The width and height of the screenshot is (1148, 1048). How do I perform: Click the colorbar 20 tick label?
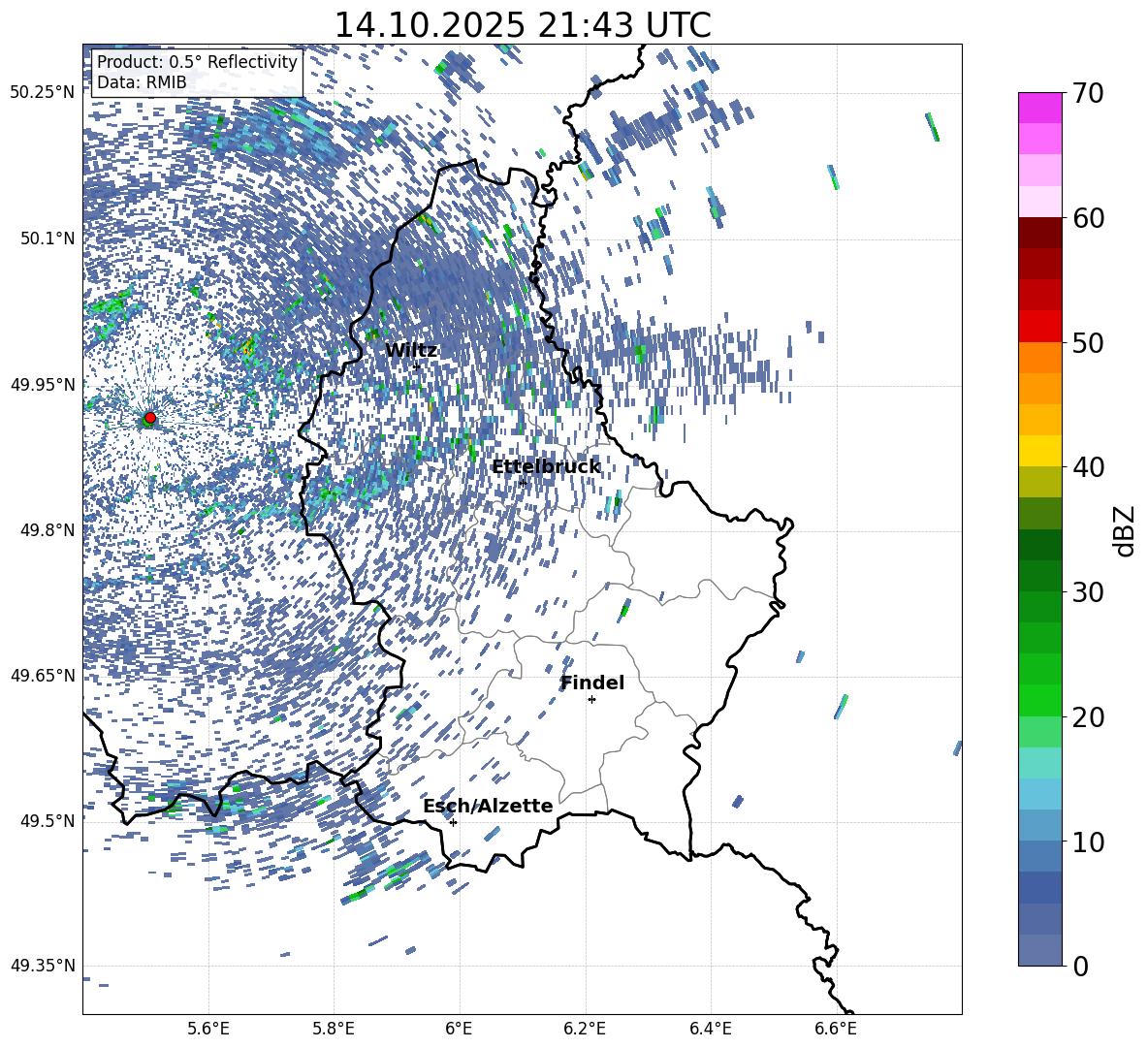(1088, 717)
